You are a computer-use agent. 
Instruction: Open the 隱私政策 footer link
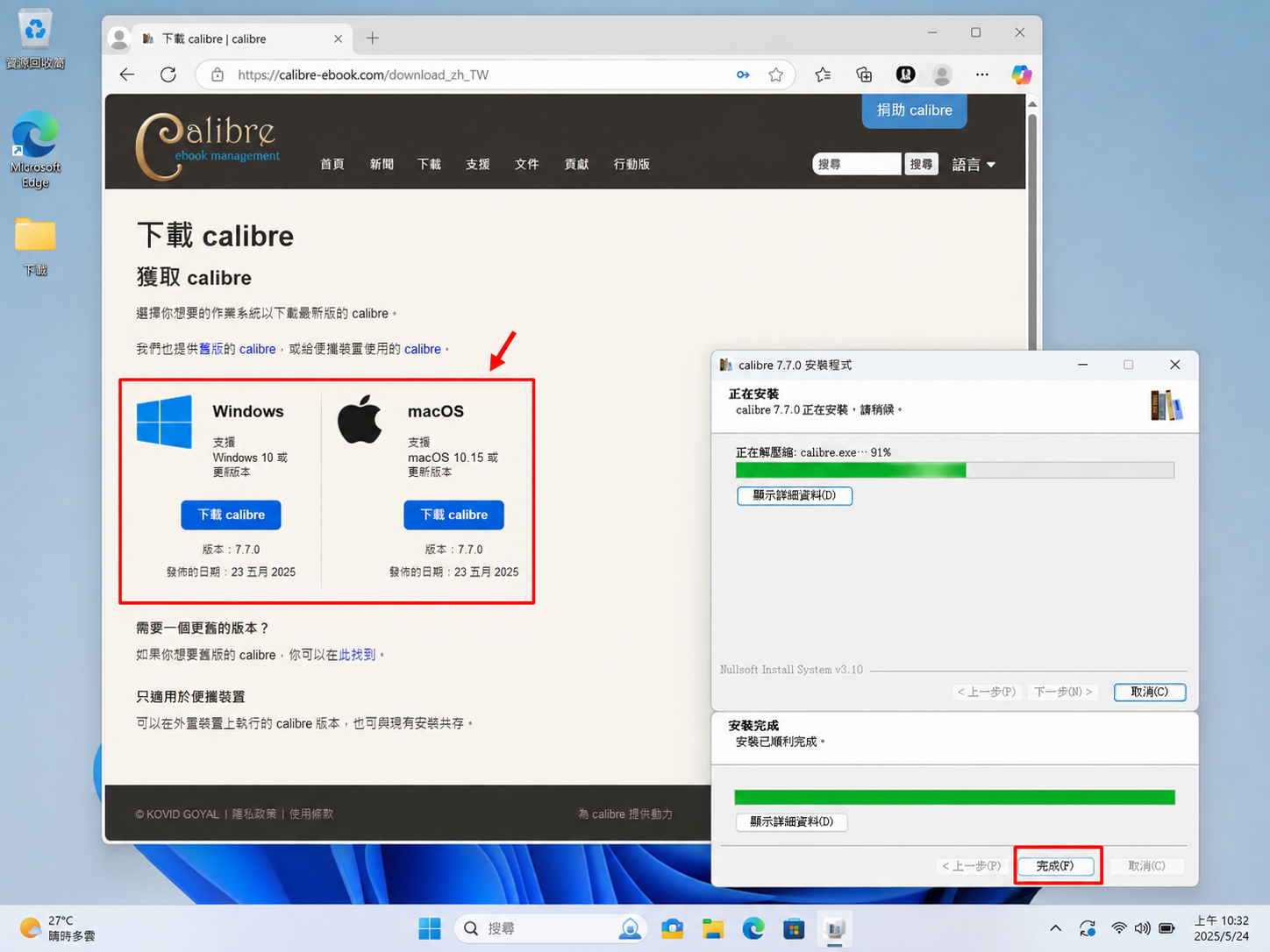(253, 814)
